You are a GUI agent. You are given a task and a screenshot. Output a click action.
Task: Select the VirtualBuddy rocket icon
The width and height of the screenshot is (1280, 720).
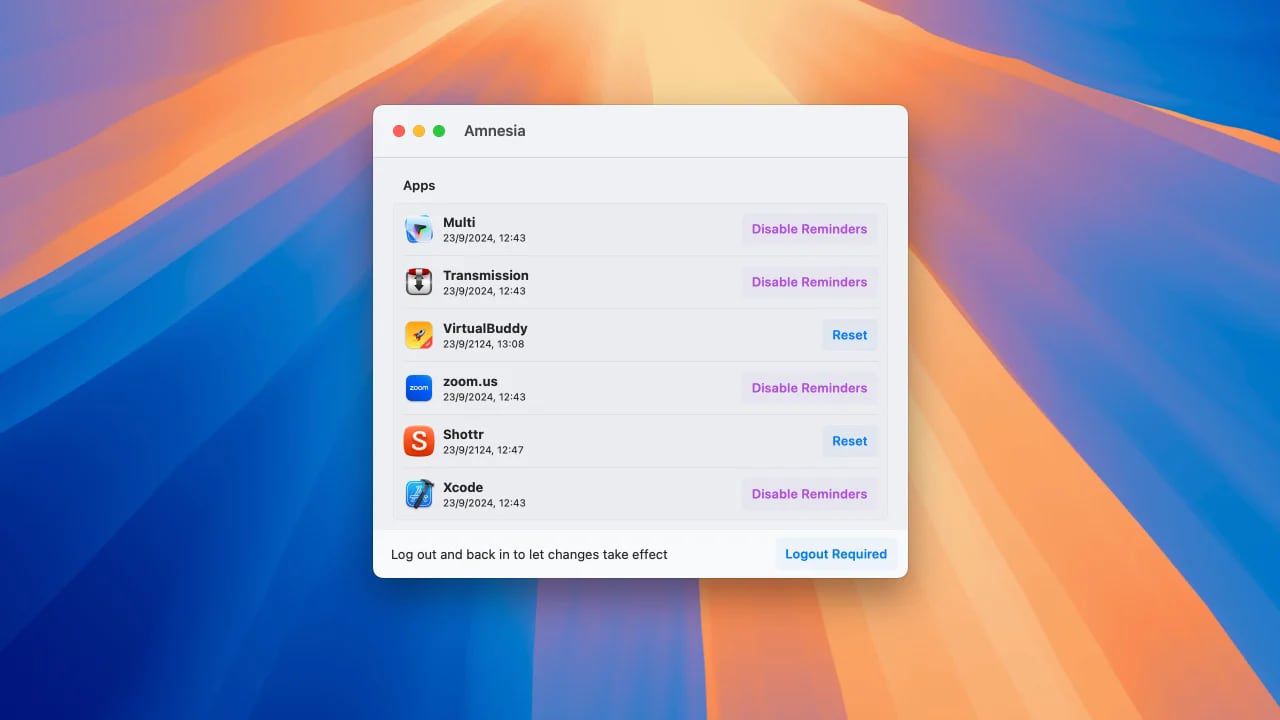click(x=418, y=335)
